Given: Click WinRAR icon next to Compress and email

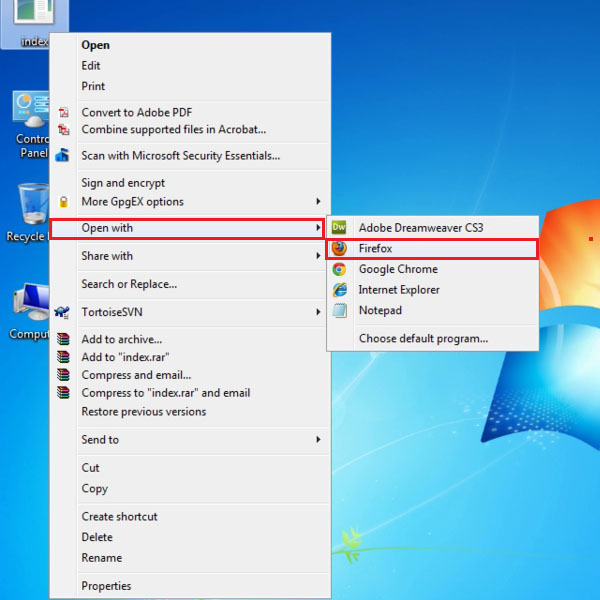Looking at the screenshot, I should click(63, 375).
